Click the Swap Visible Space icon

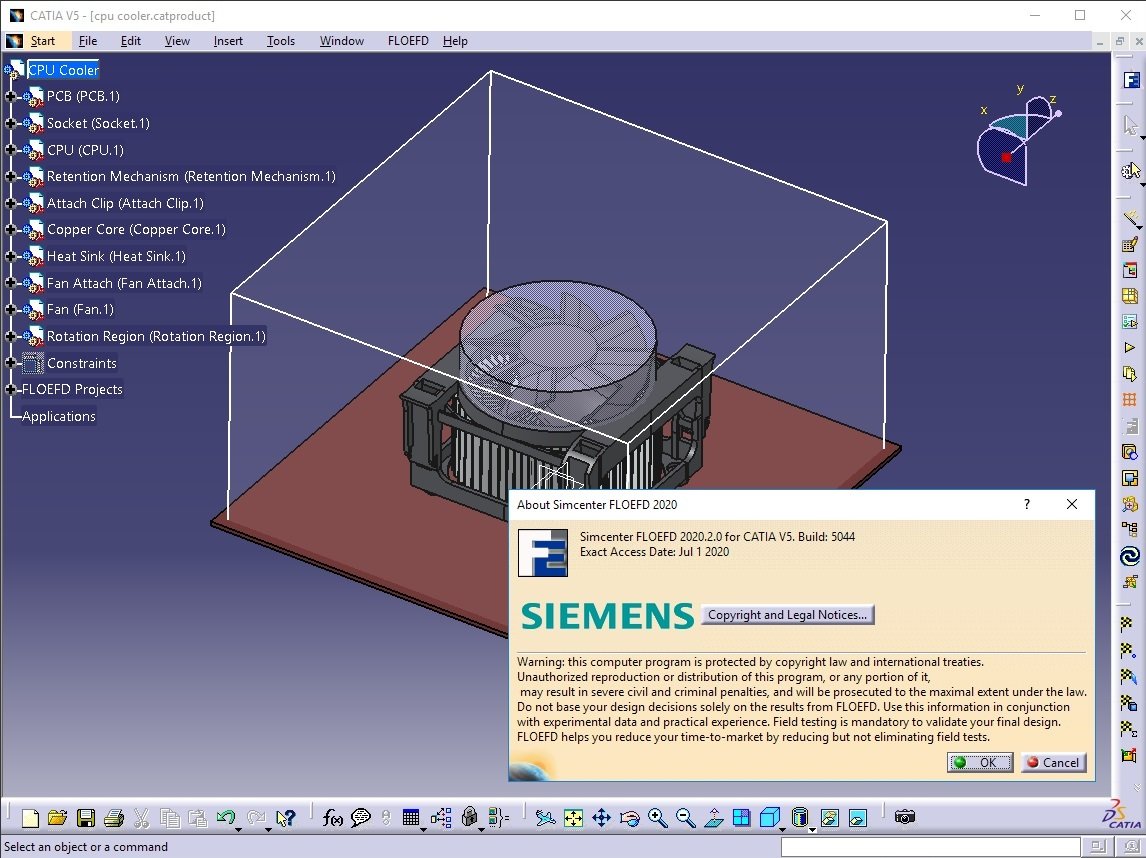[x=858, y=818]
